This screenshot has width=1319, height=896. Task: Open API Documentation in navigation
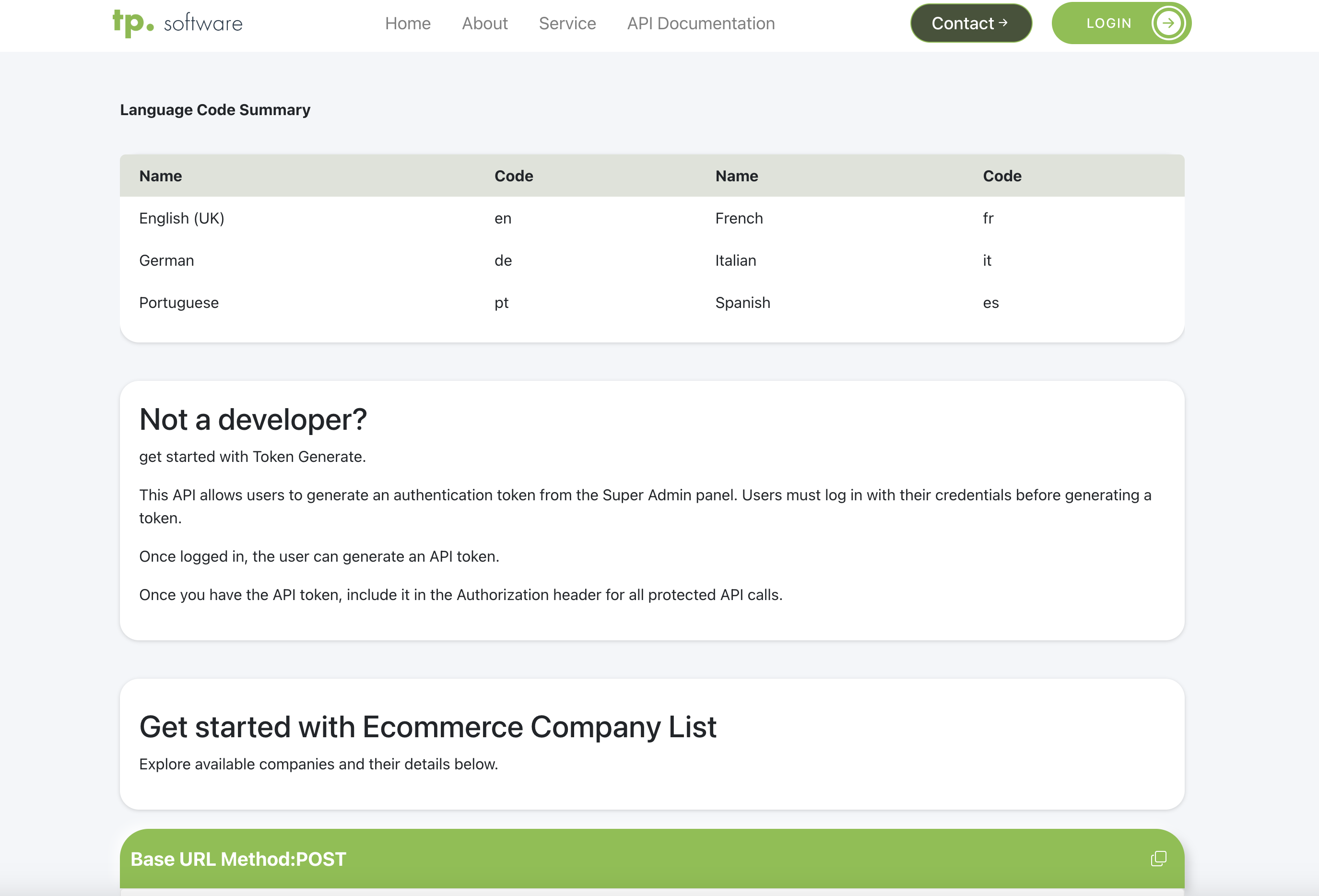click(700, 24)
